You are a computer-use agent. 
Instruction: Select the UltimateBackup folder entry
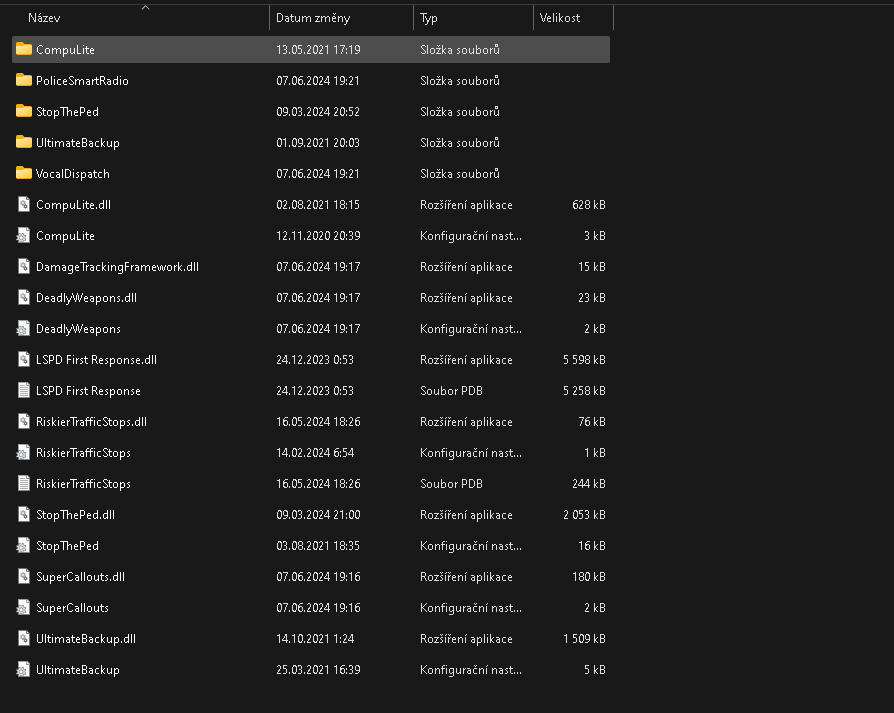77,143
